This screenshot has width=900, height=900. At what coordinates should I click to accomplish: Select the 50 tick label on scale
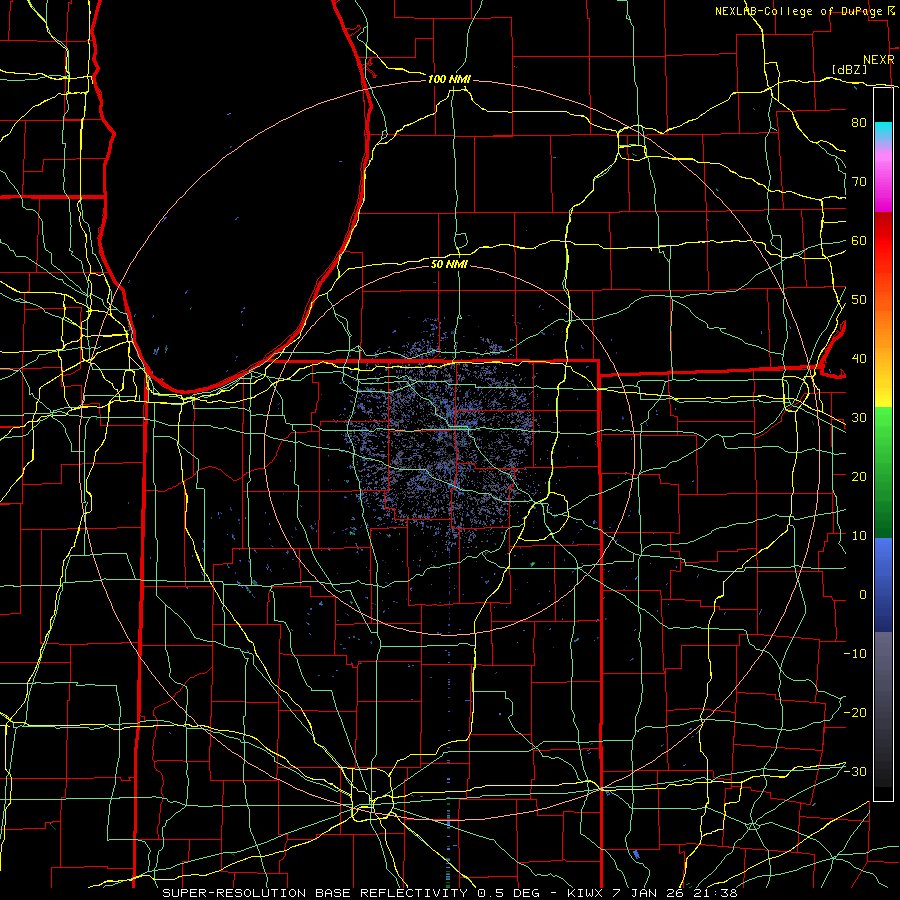pyautogui.click(x=859, y=300)
